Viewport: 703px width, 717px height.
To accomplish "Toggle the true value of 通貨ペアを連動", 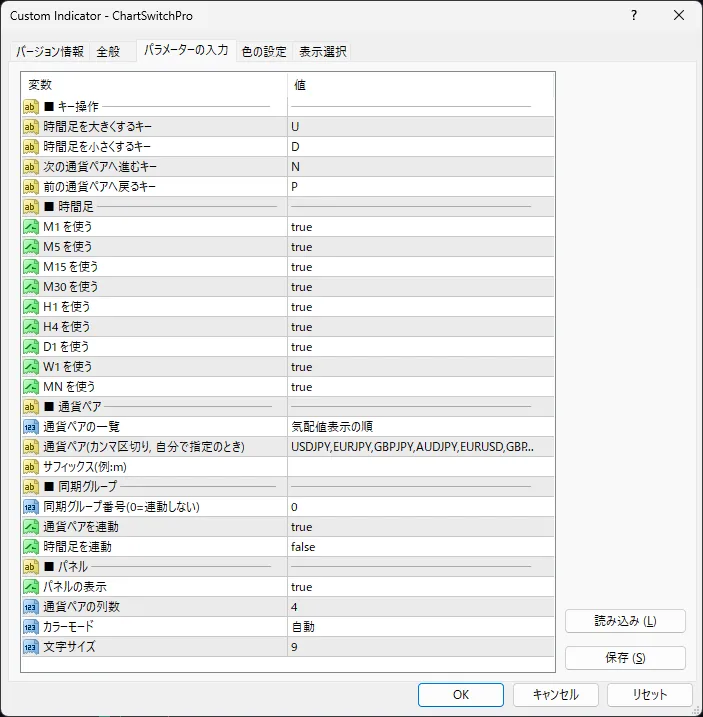I will click(420, 527).
